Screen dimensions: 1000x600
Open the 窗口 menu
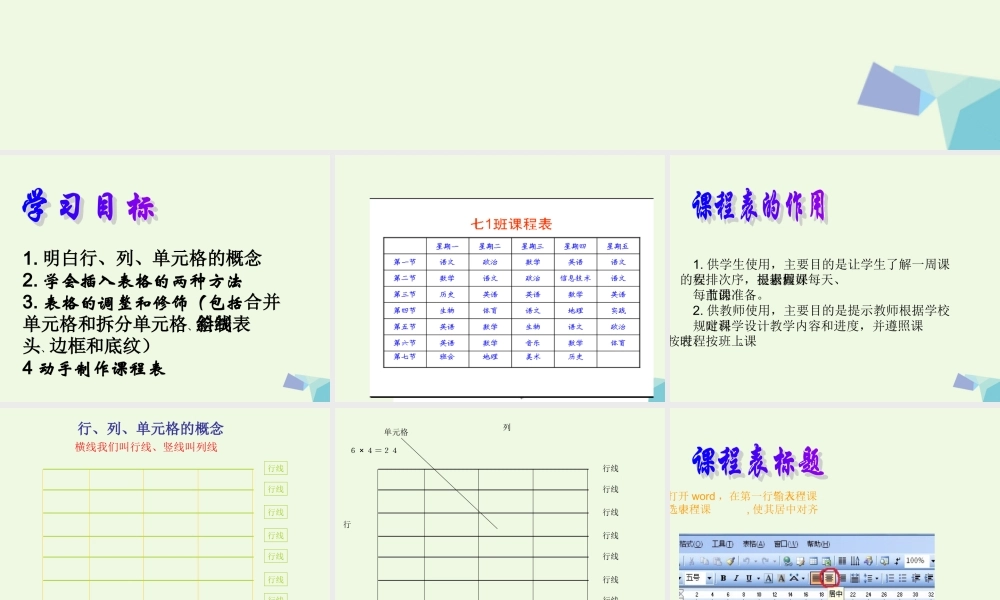point(786,544)
